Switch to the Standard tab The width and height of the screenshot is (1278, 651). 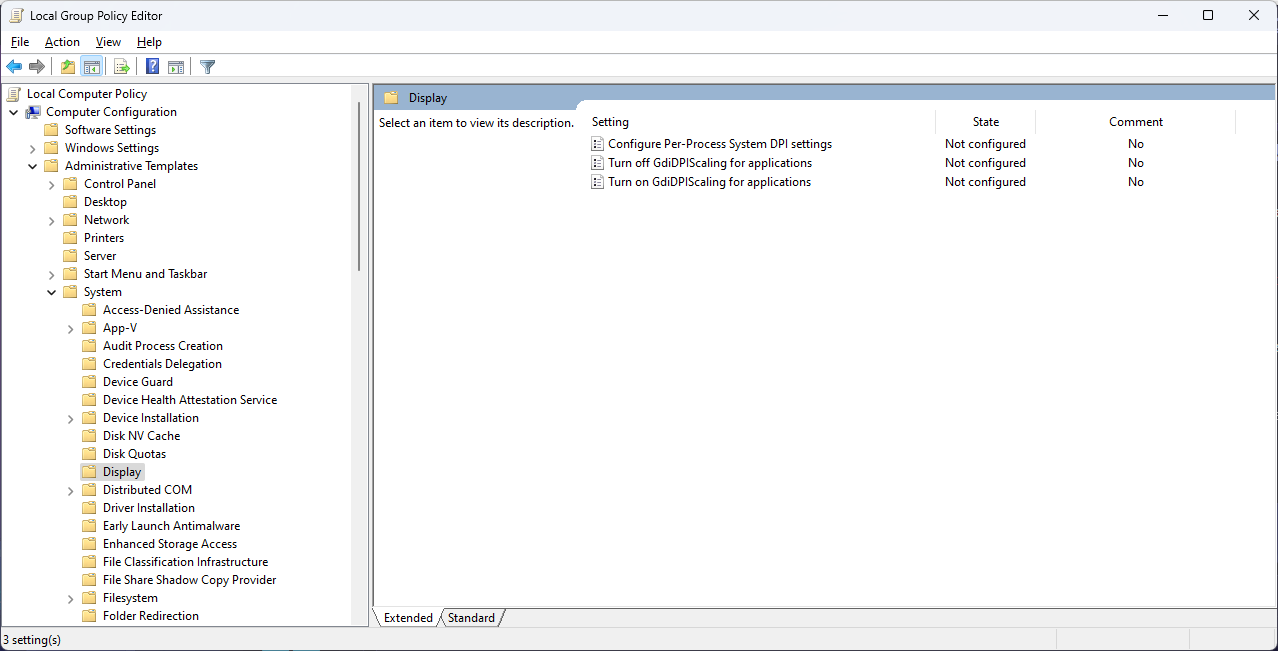click(x=471, y=618)
